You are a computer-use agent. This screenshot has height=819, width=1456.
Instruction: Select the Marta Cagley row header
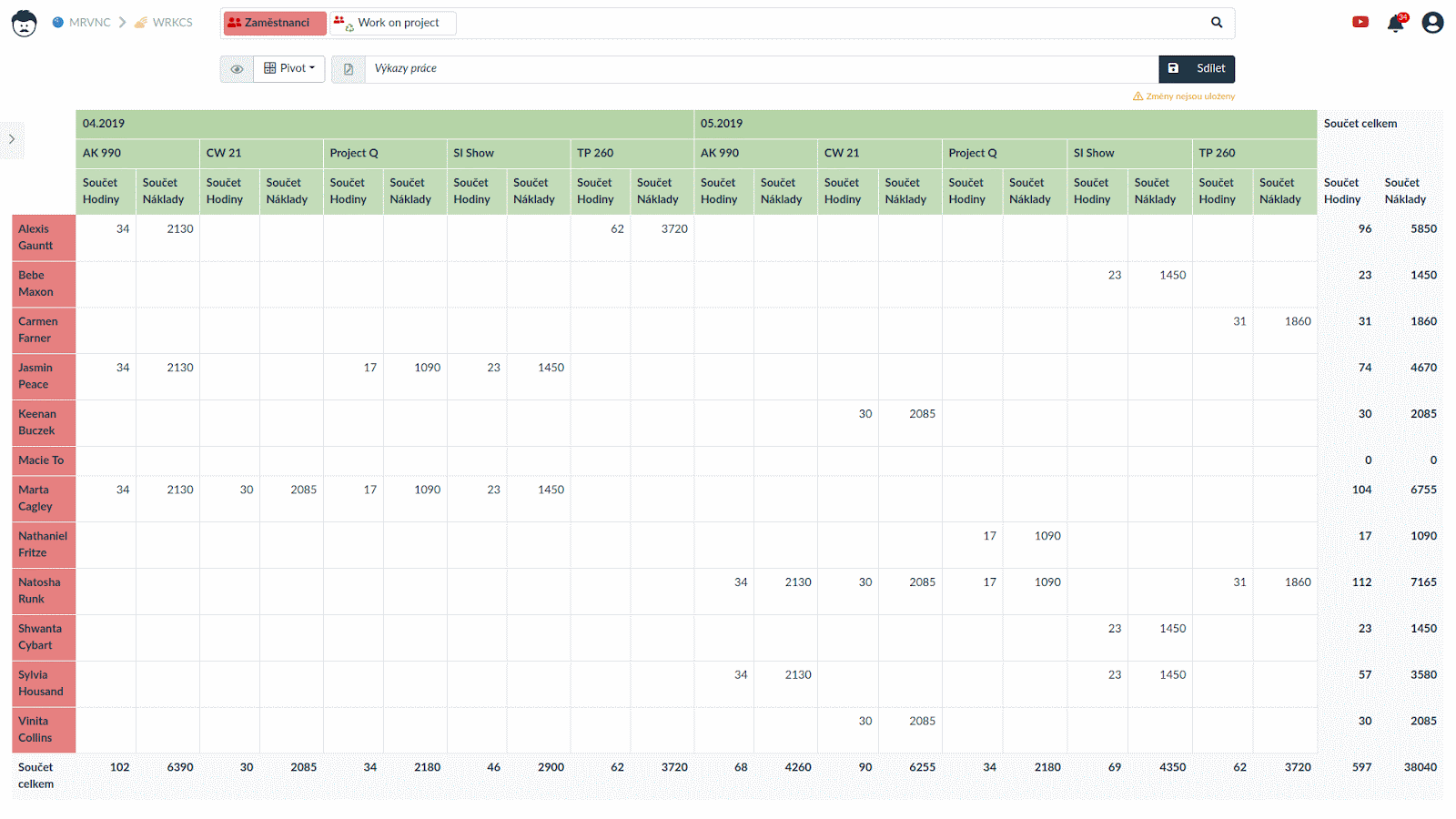point(44,499)
